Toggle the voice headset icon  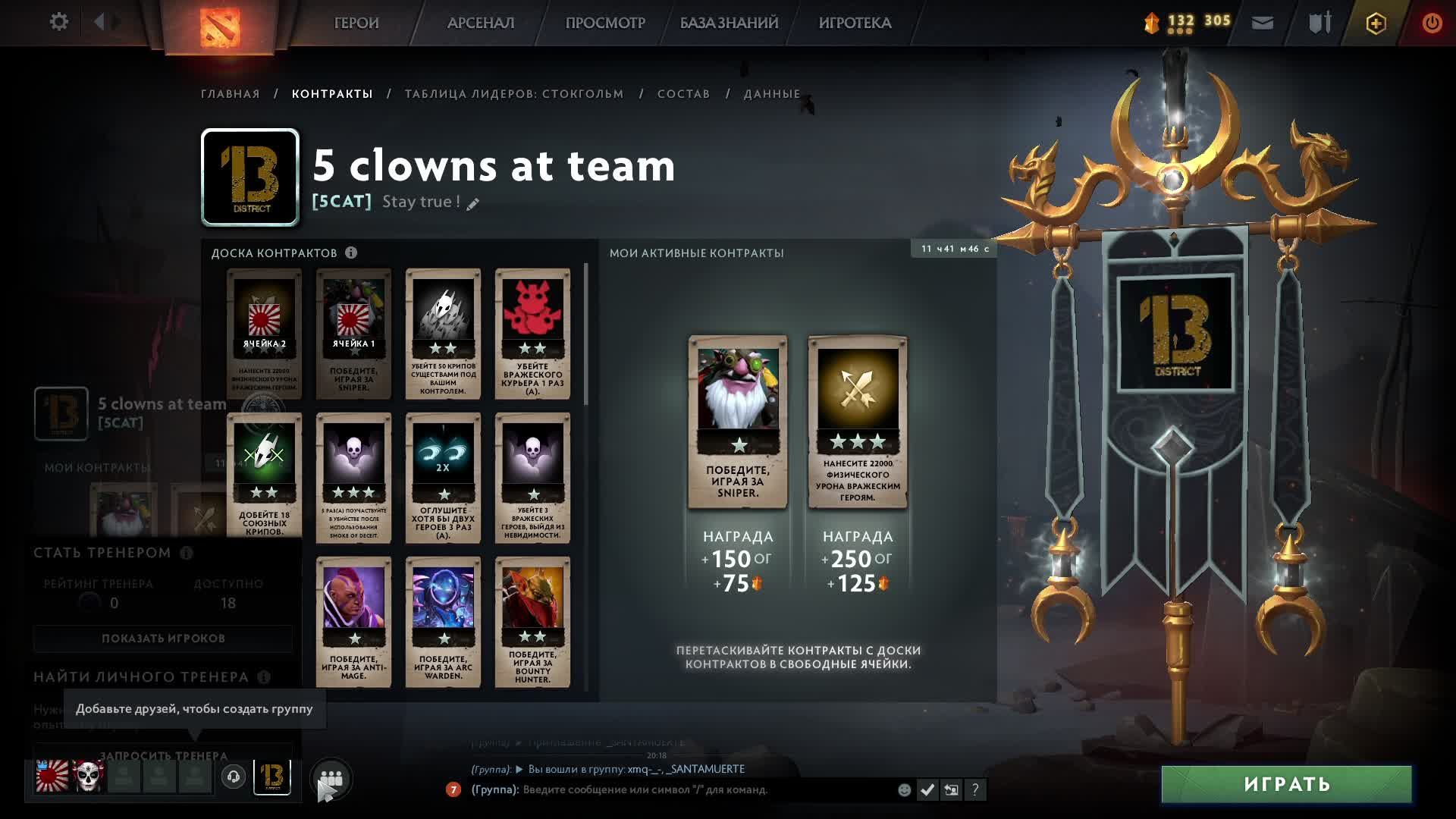tap(234, 777)
